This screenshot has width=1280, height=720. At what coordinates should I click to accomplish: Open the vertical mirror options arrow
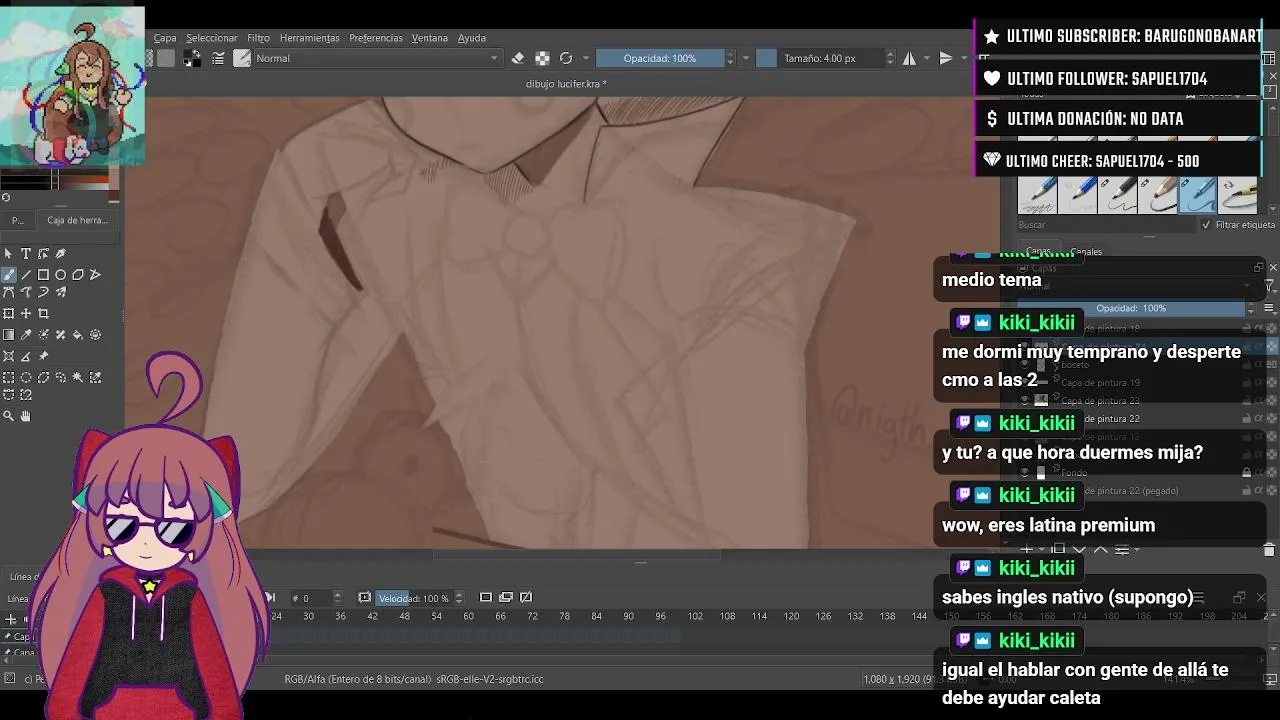pos(962,58)
